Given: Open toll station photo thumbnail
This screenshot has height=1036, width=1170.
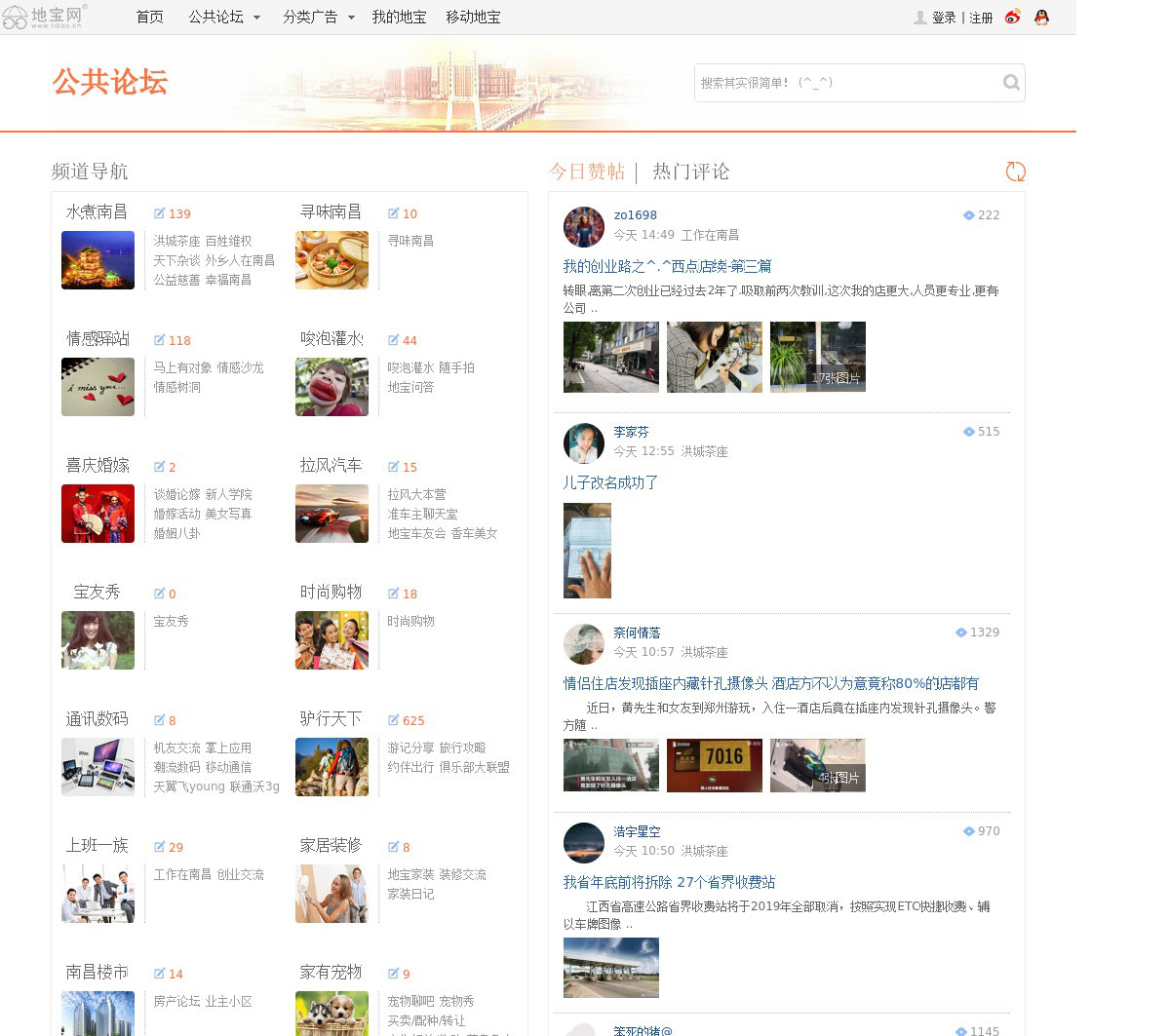Looking at the screenshot, I should pyautogui.click(x=611, y=968).
